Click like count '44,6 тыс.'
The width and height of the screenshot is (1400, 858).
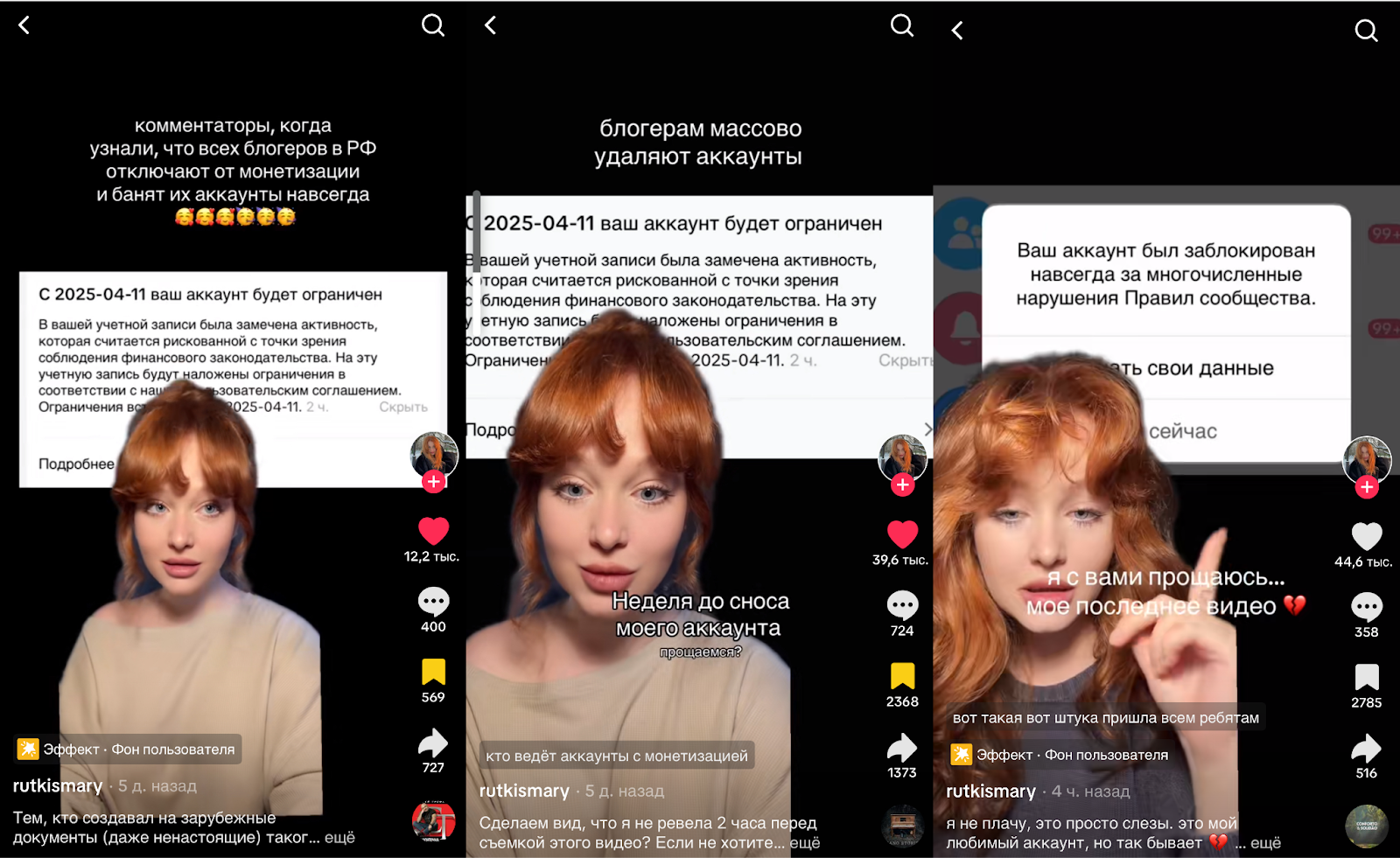pyautogui.click(x=1363, y=562)
